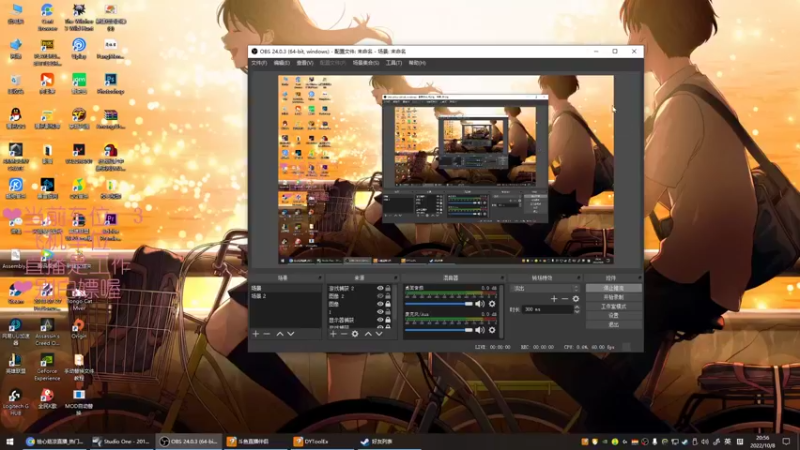Open the 编辑(E) Edit menu
The image size is (800, 450).
(x=282, y=63)
